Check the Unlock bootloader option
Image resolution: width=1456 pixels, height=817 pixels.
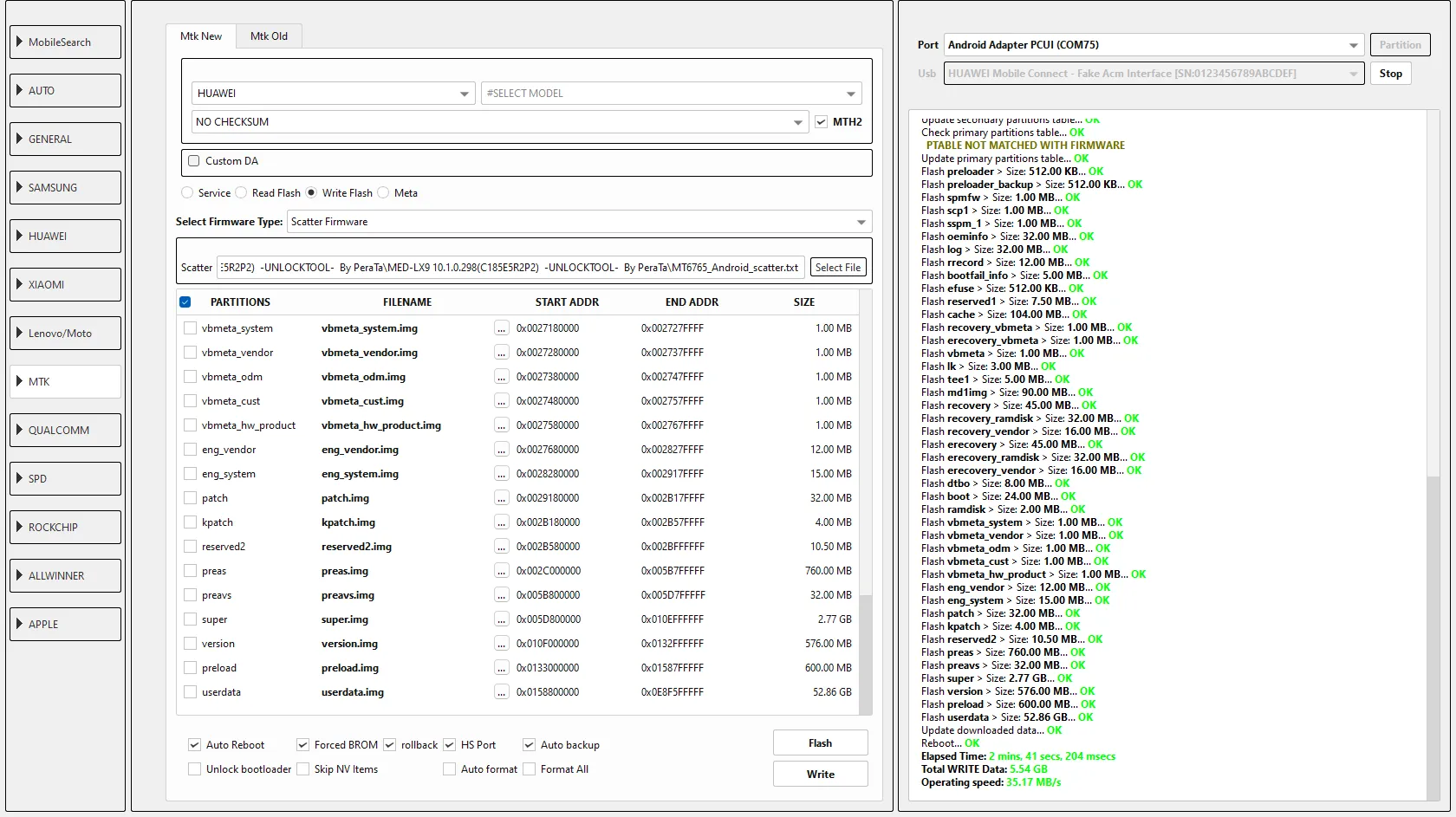195,769
